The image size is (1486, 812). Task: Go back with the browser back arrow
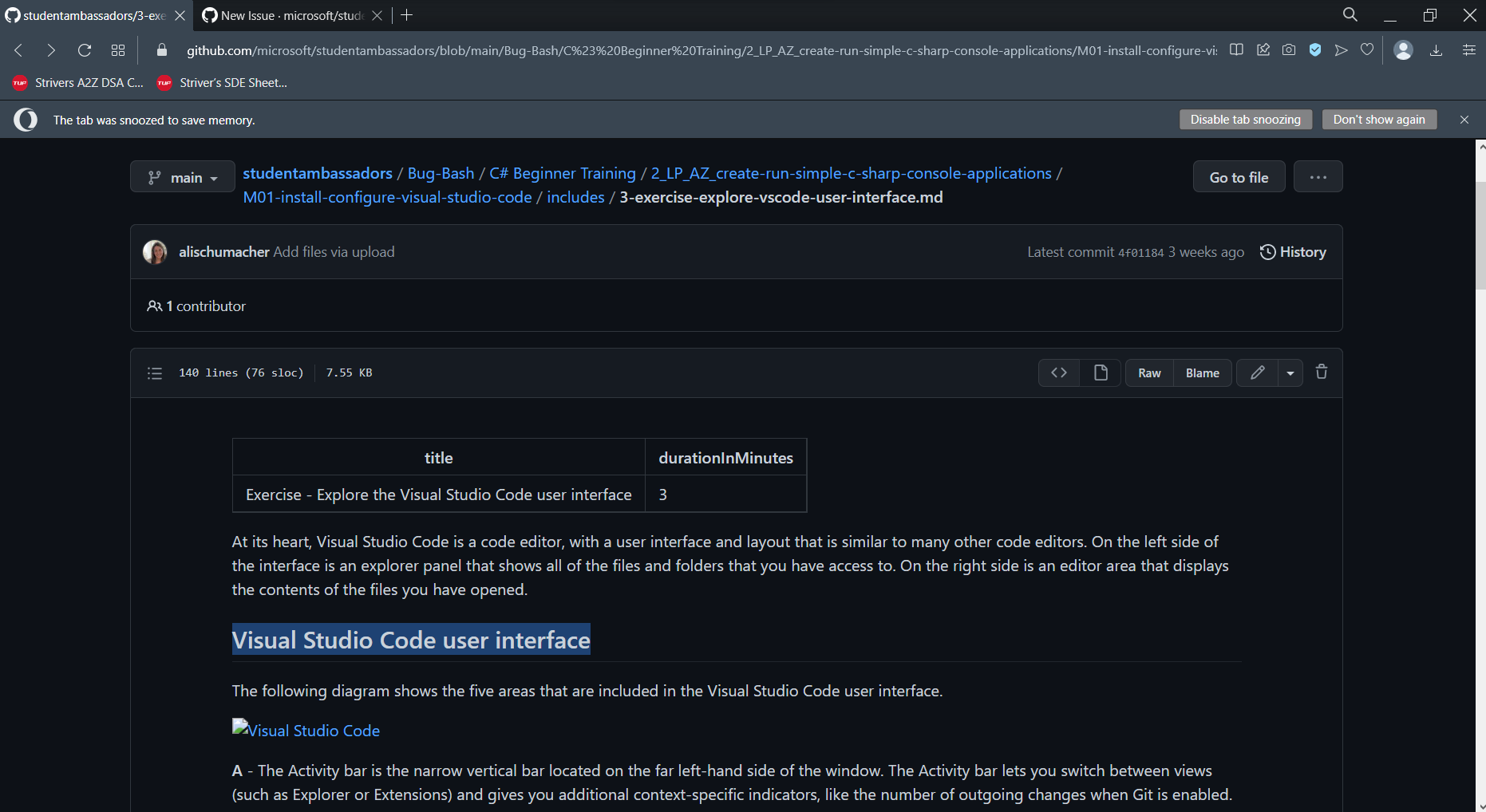pos(18,50)
